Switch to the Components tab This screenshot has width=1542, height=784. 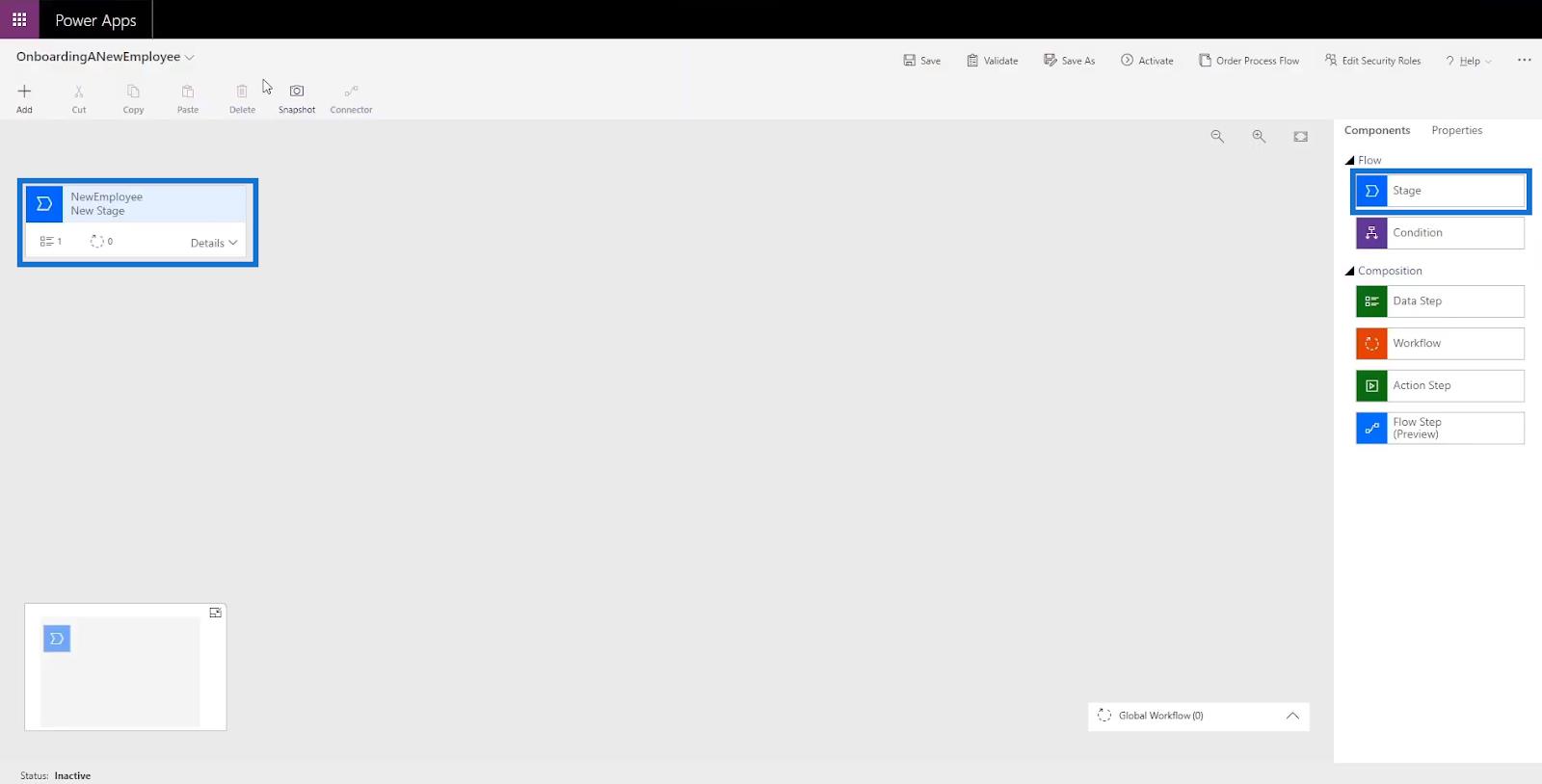[x=1377, y=130]
